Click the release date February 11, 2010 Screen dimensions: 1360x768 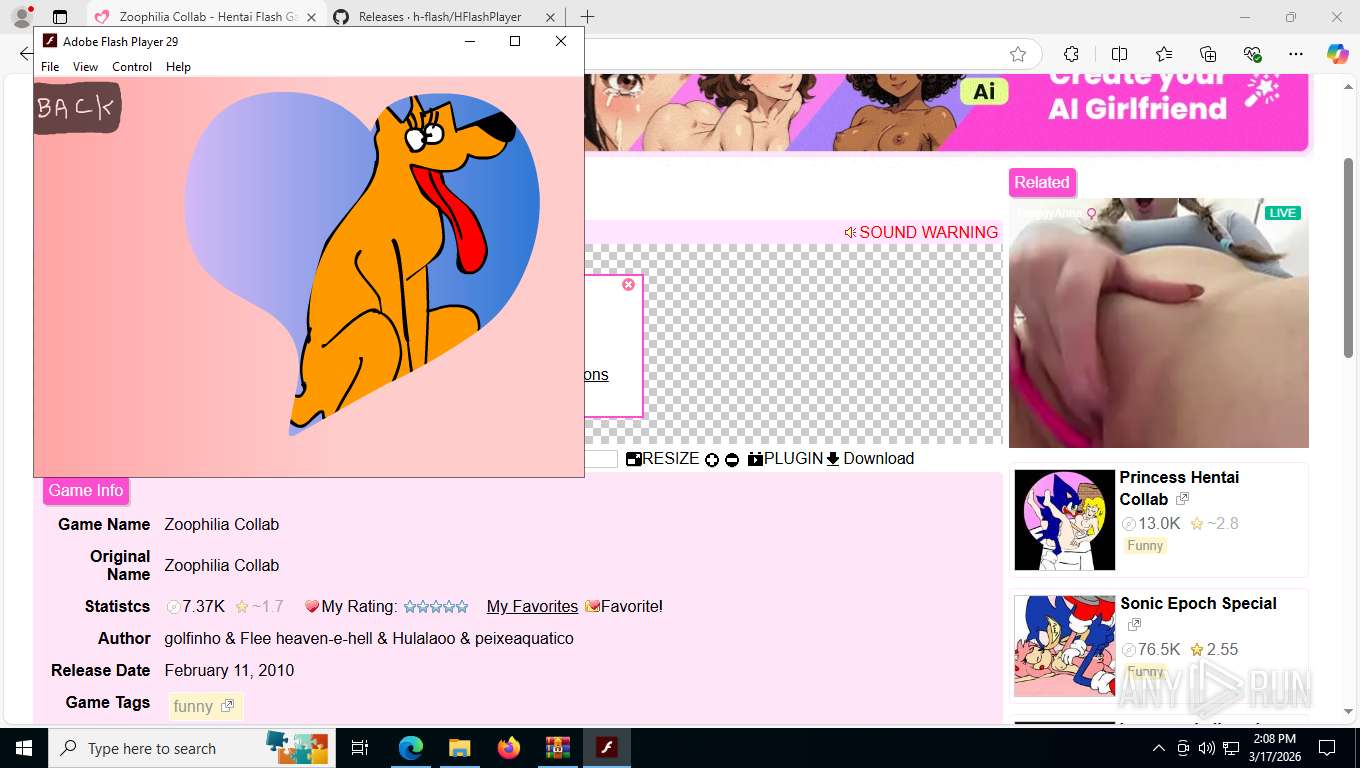point(230,671)
